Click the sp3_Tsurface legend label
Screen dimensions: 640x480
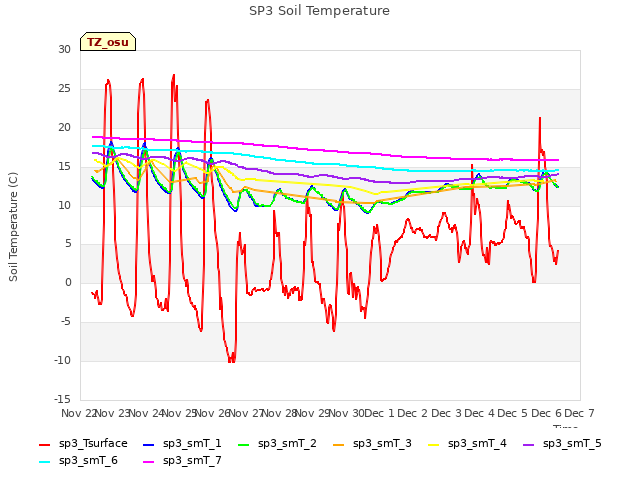coord(93,444)
